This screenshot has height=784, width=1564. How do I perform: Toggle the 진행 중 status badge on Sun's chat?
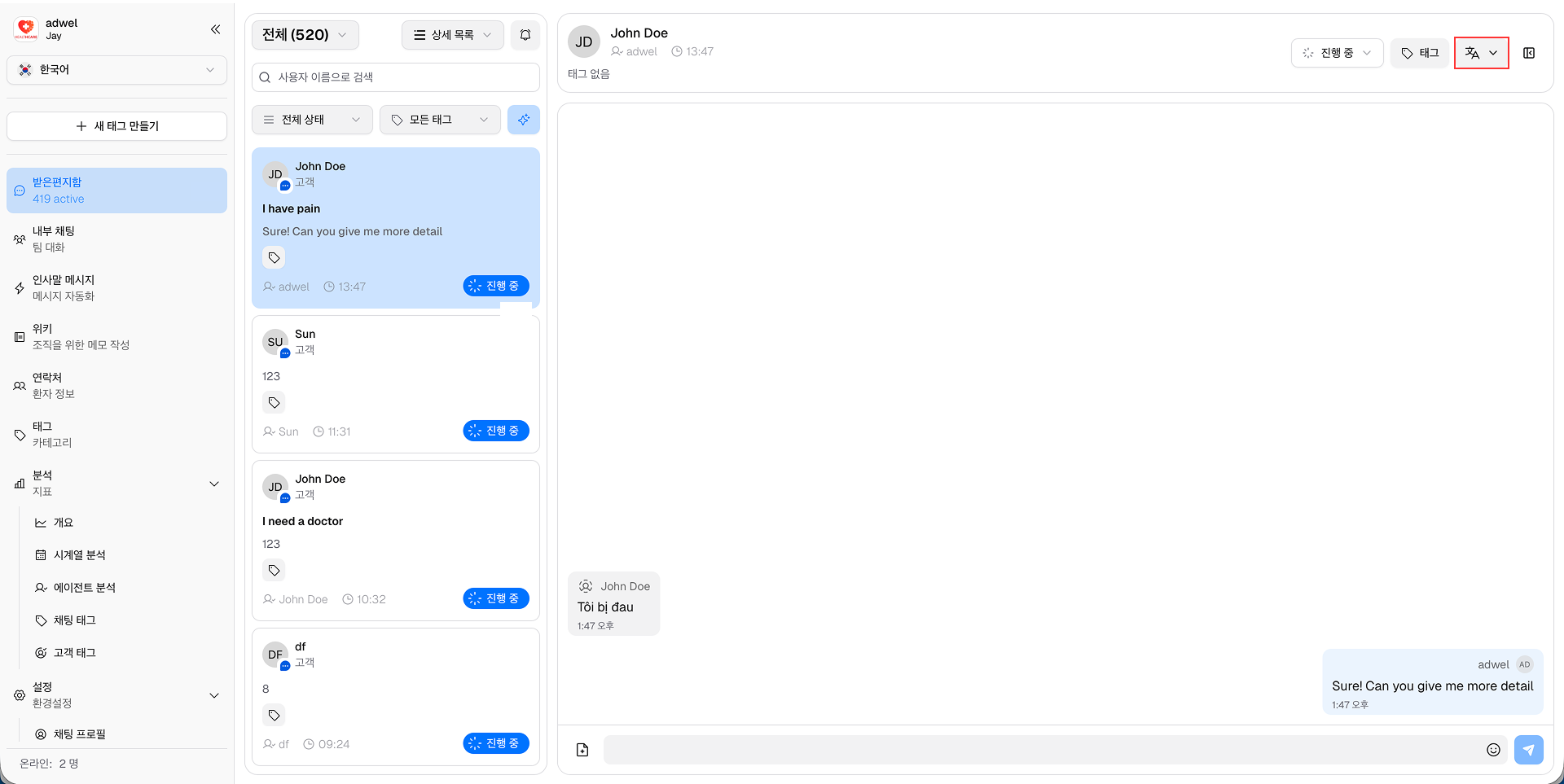click(x=495, y=431)
